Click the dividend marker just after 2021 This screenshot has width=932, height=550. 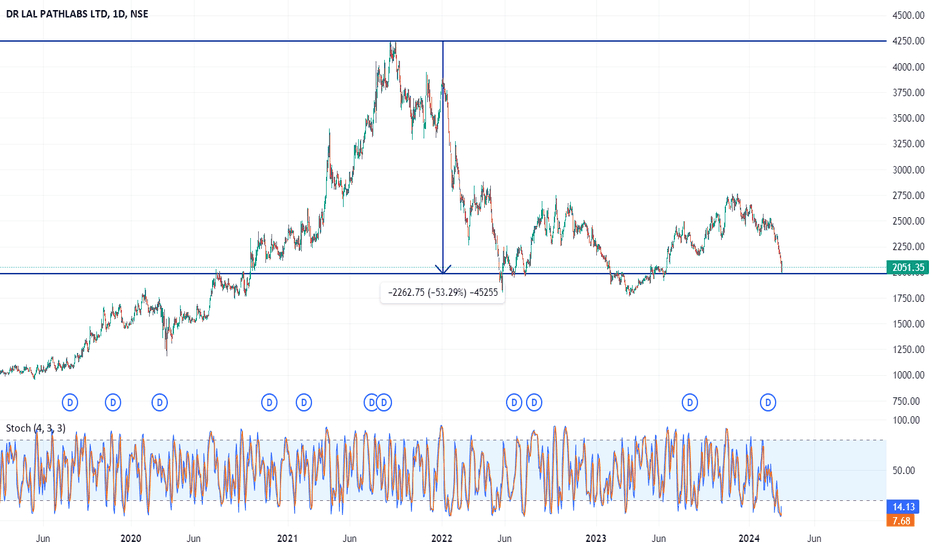(304, 403)
